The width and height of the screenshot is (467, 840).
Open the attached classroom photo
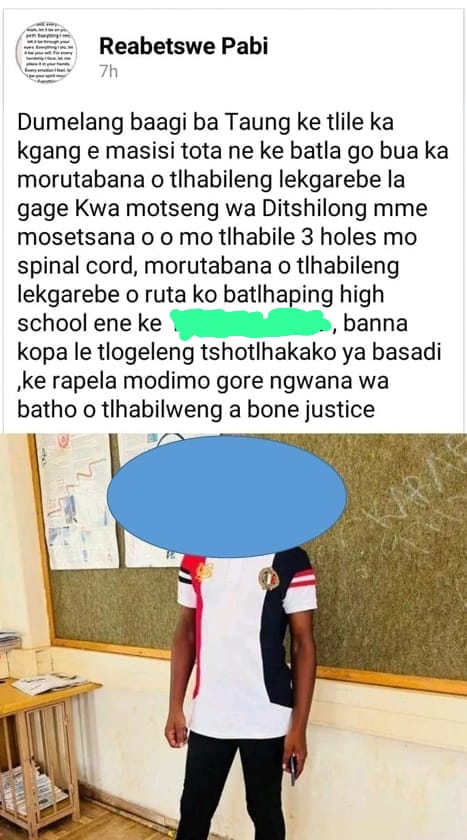click(x=234, y=636)
